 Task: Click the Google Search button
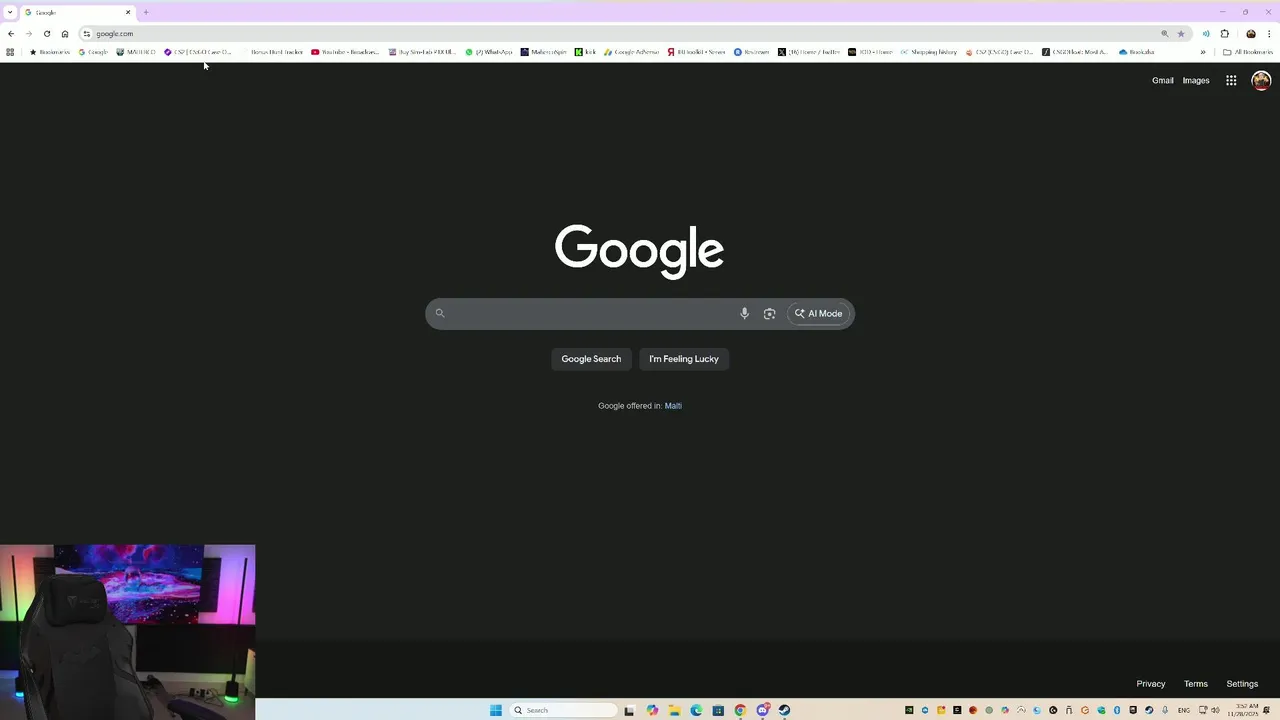pos(591,359)
